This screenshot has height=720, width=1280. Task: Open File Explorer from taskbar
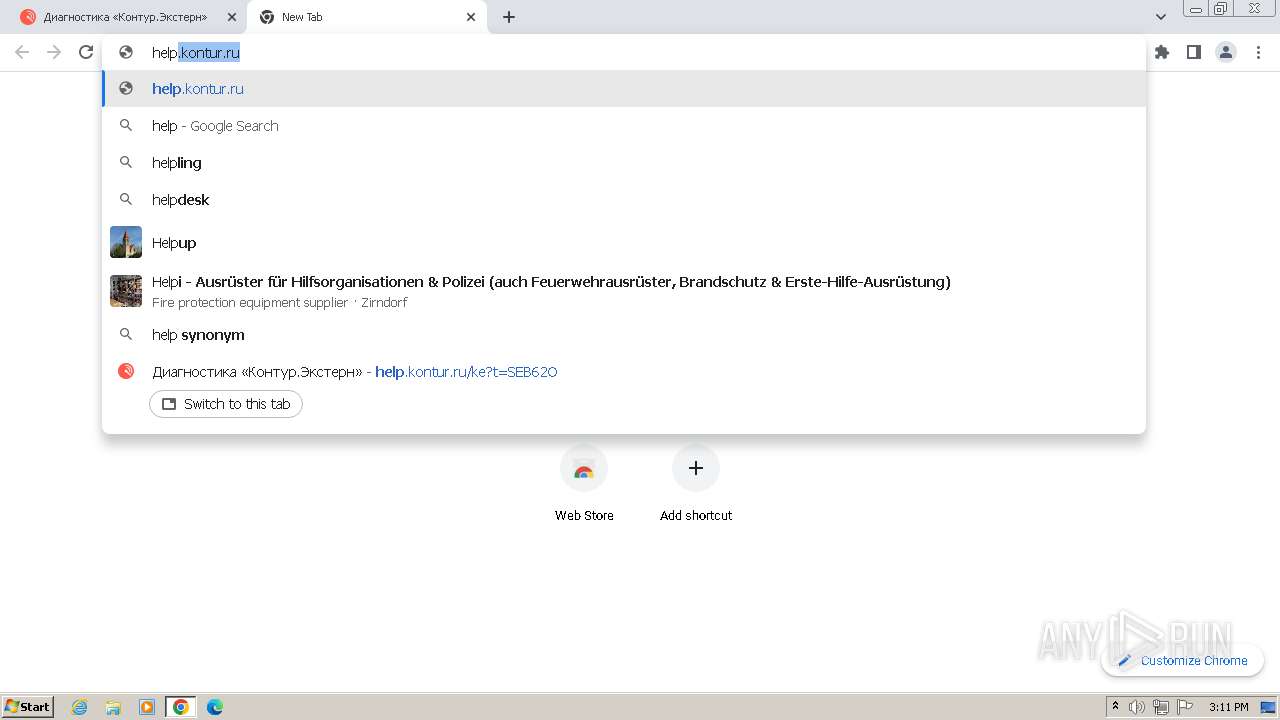(x=113, y=707)
